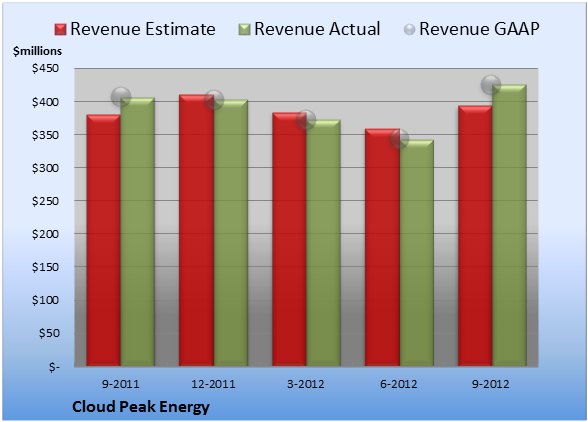Viewport: 588px width, 422px height.
Task: Click the 9-2011 quarter label
Action: pos(121,384)
